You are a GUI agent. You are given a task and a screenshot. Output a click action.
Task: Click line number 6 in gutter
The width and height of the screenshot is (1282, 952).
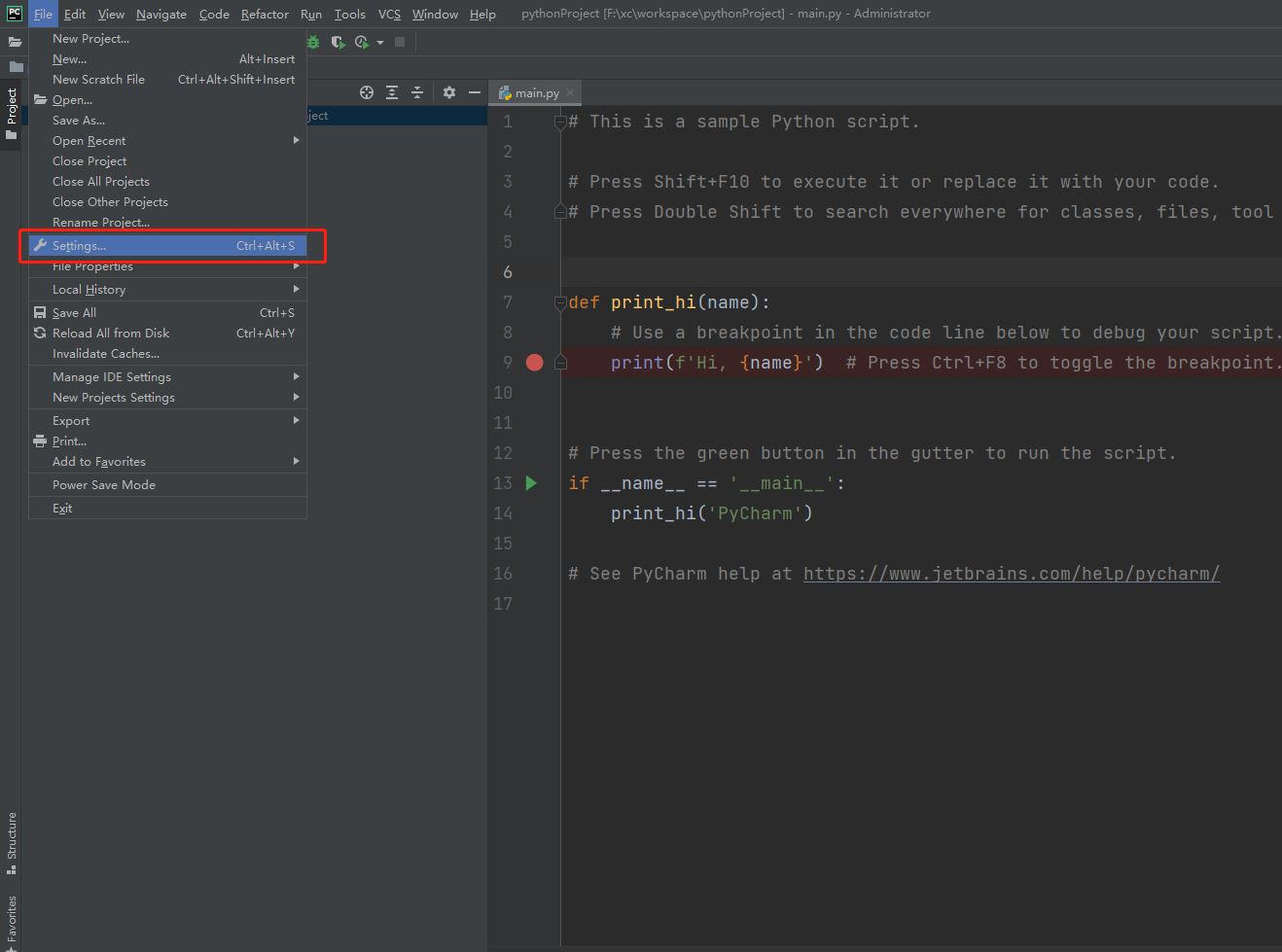click(x=507, y=272)
